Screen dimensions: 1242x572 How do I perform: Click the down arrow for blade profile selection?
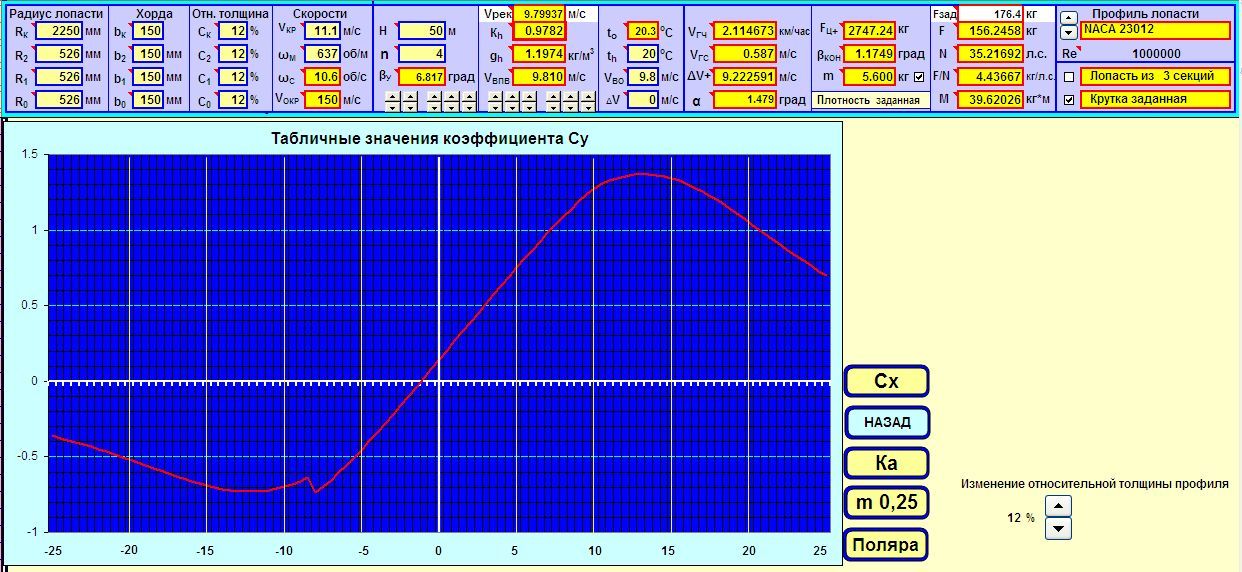point(1069,31)
